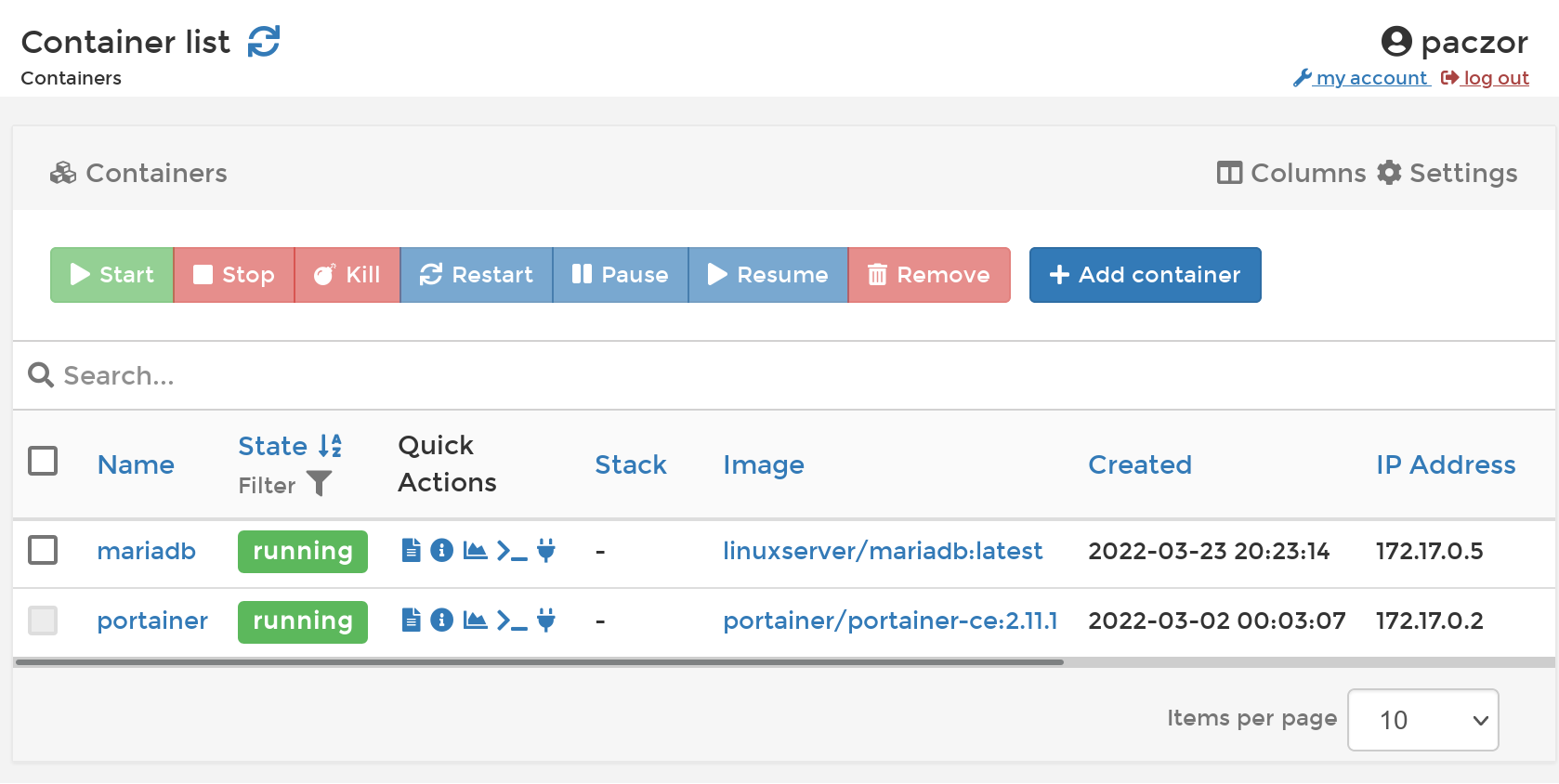
Task: Open logs icon for mariadb container
Action: coord(411,551)
